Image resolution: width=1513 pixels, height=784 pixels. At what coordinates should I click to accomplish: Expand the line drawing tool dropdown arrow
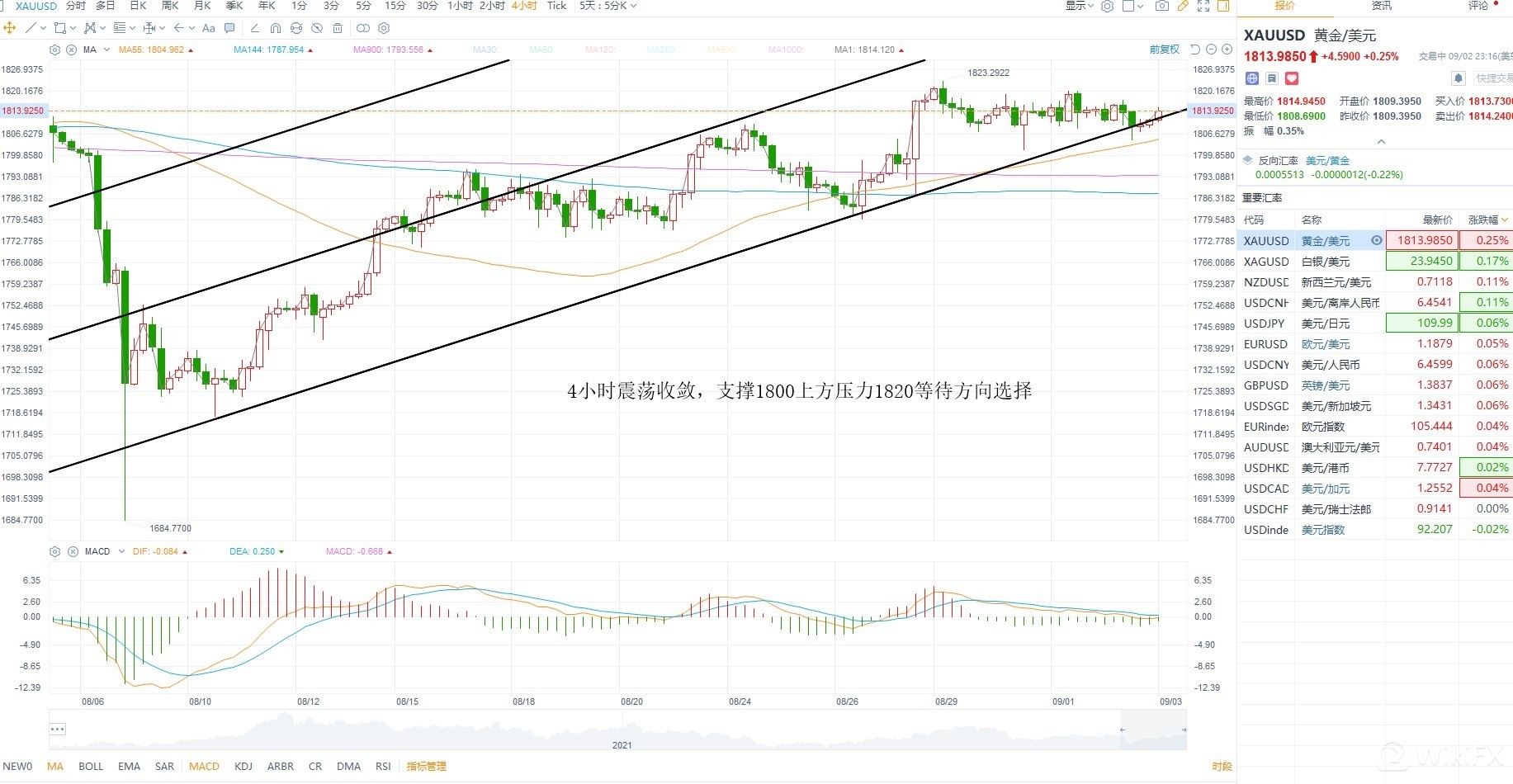click(x=43, y=28)
